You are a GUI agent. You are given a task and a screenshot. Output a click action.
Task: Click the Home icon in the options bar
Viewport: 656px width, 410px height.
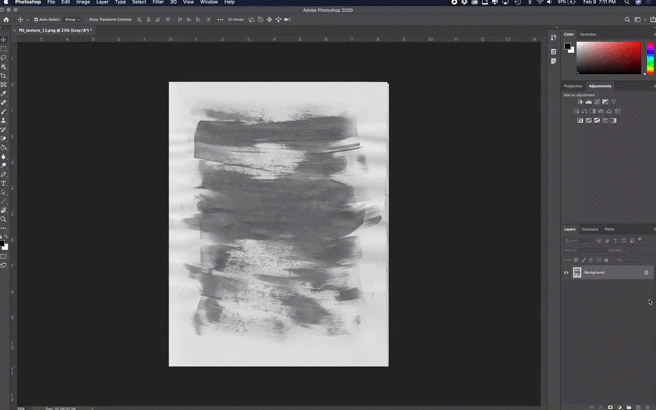pyautogui.click(x=6, y=20)
